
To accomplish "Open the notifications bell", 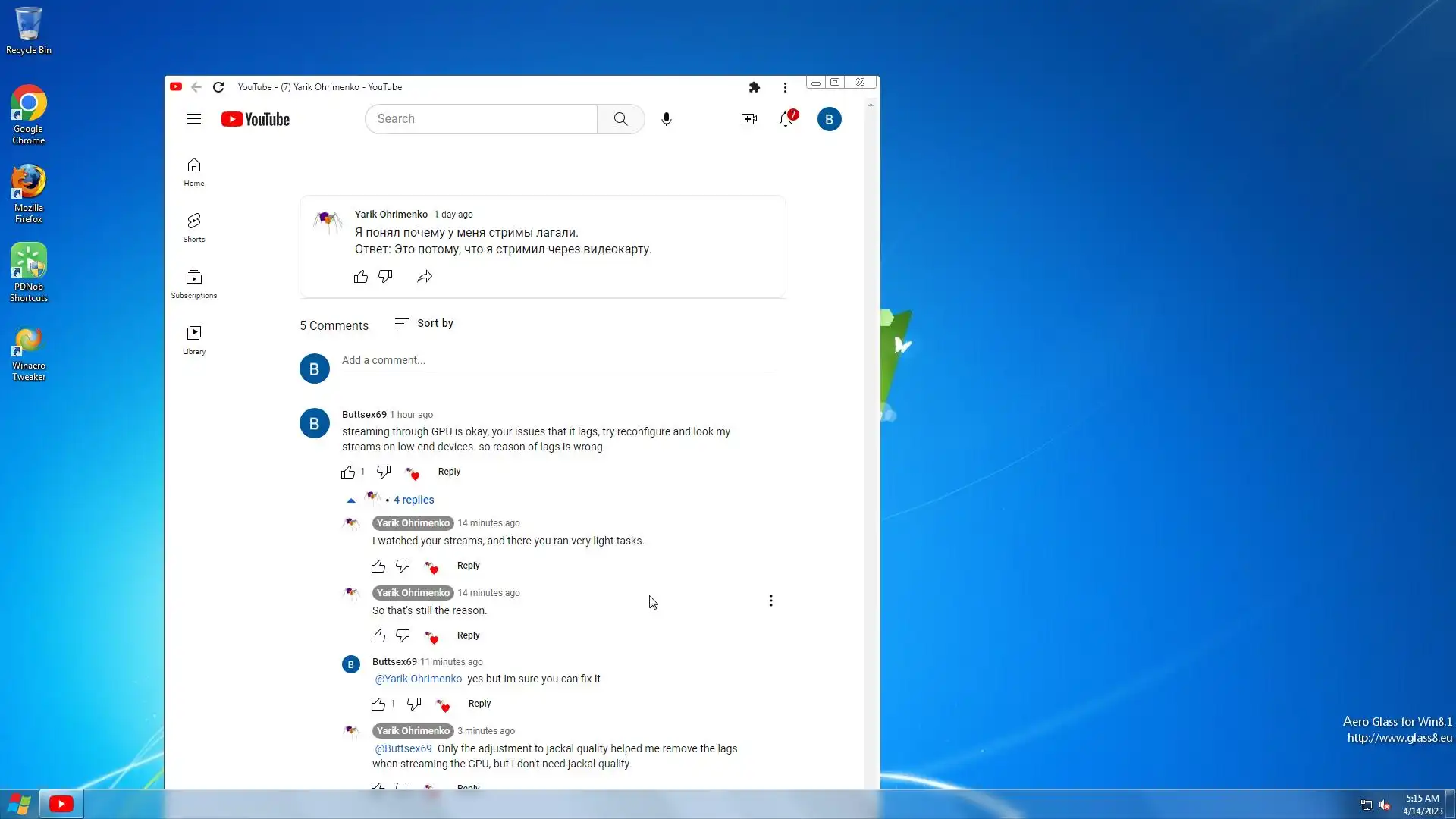I will (x=786, y=119).
